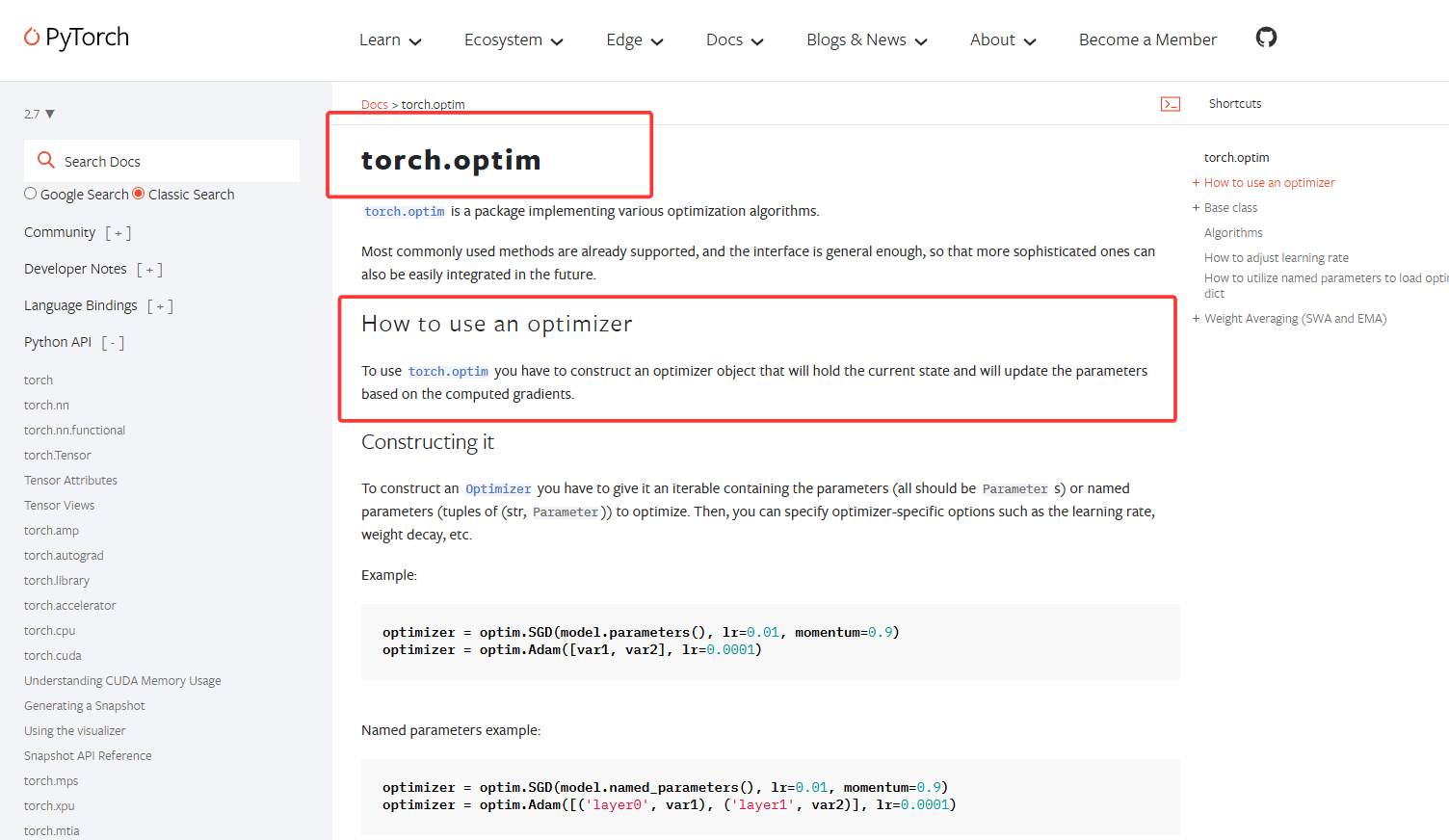Click the 'Shortcuts' label
The image size is (1449, 840).
[x=1235, y=104]
